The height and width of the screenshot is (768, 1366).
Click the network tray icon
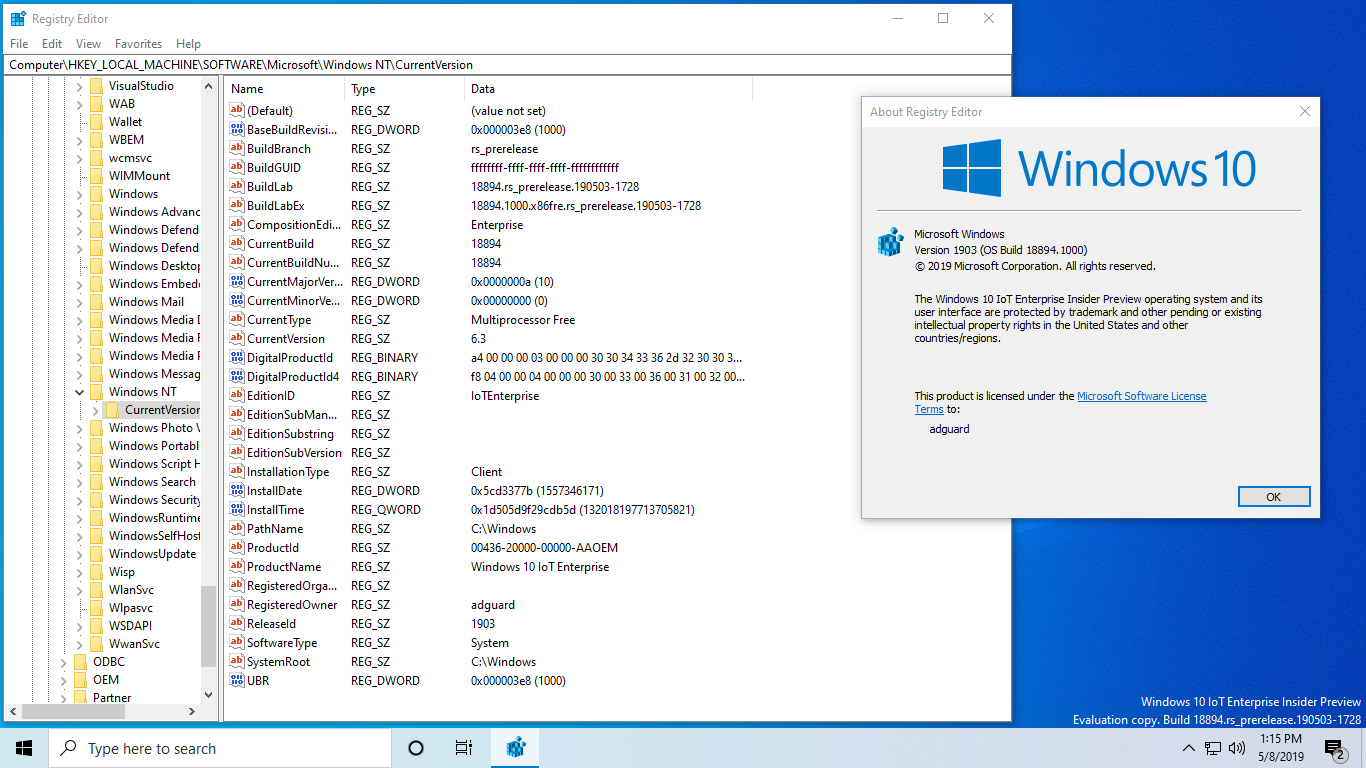point(1213,748)
